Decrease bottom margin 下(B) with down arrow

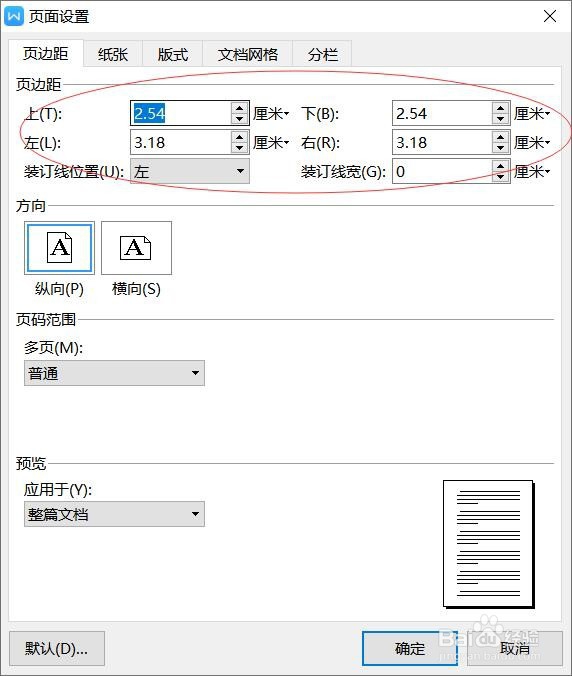[500, 119]
